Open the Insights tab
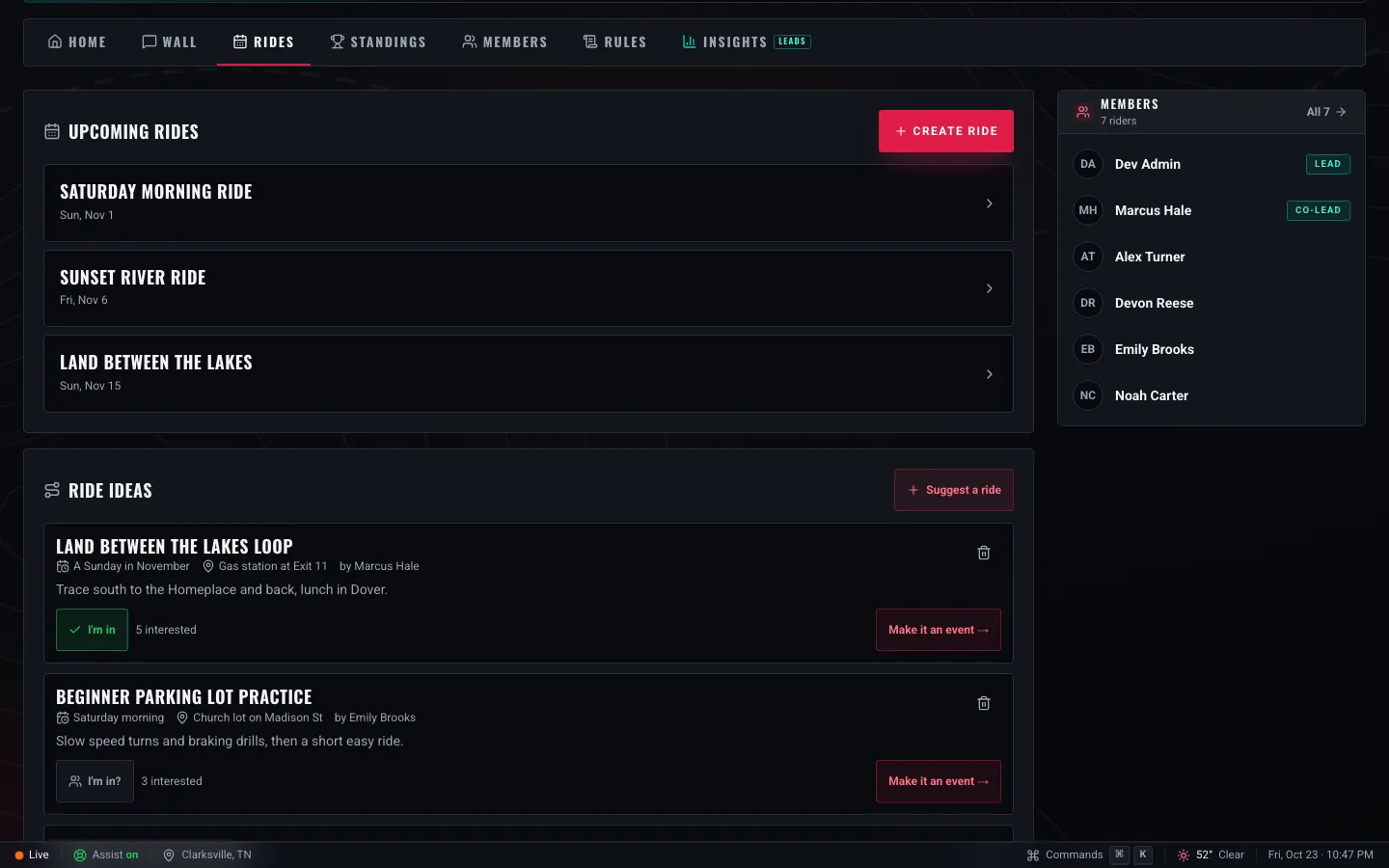 747,42
